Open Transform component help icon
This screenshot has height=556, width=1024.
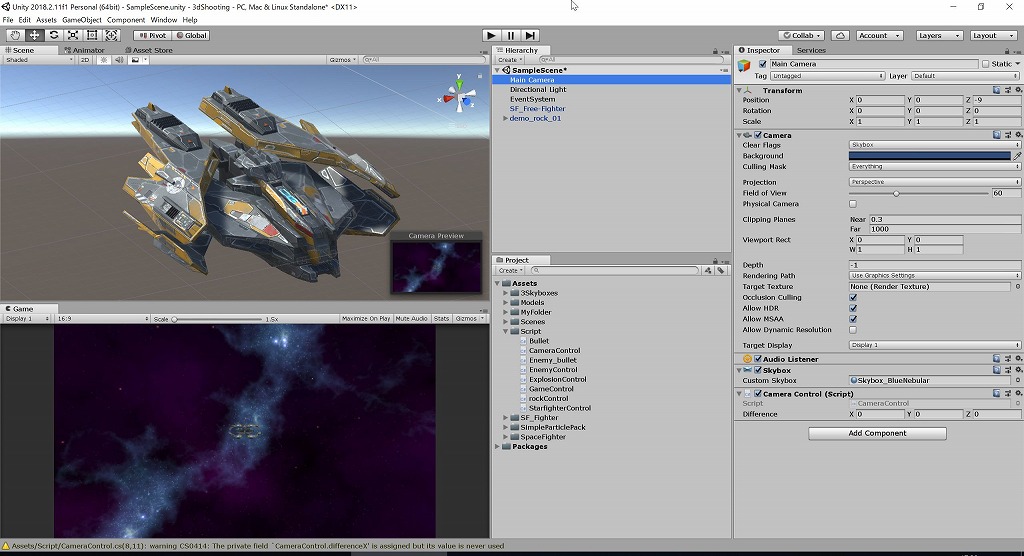997,90
